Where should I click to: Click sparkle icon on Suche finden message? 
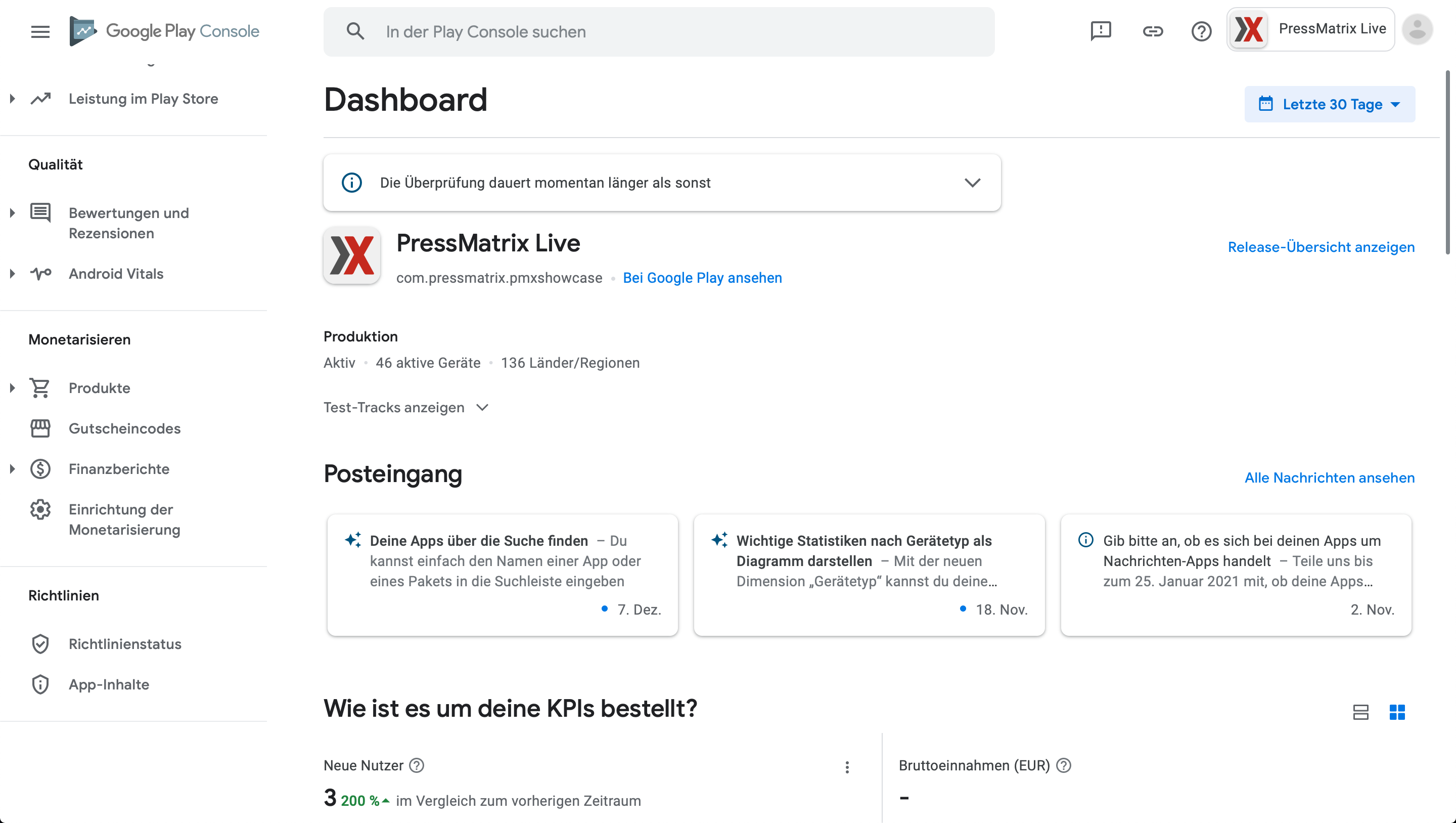point(353,540)
